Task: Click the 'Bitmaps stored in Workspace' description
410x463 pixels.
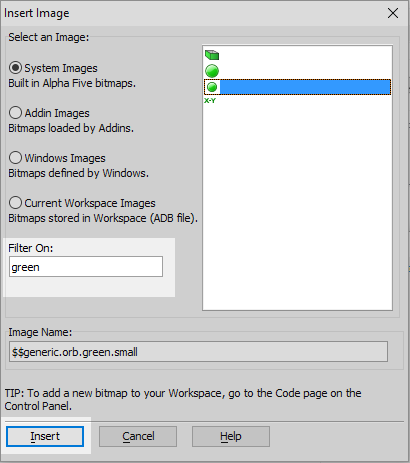Action: [x=103, y=218]
